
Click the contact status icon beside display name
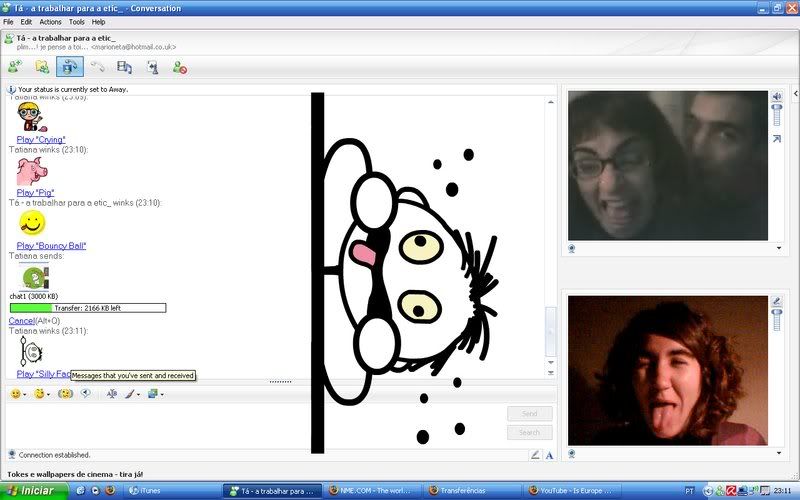[x=9, y=39]
